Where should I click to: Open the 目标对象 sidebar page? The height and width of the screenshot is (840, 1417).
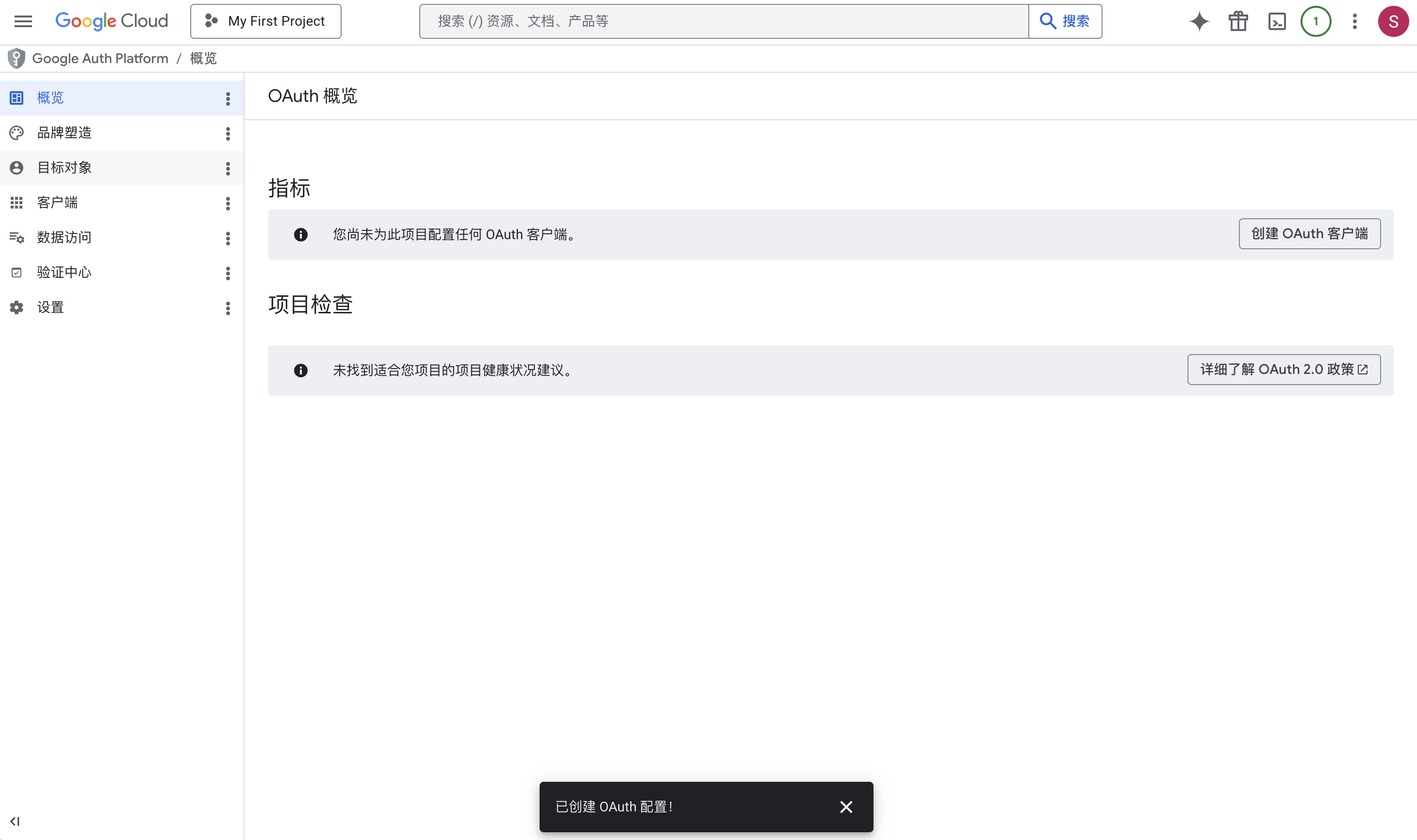(x=122, y=167)
